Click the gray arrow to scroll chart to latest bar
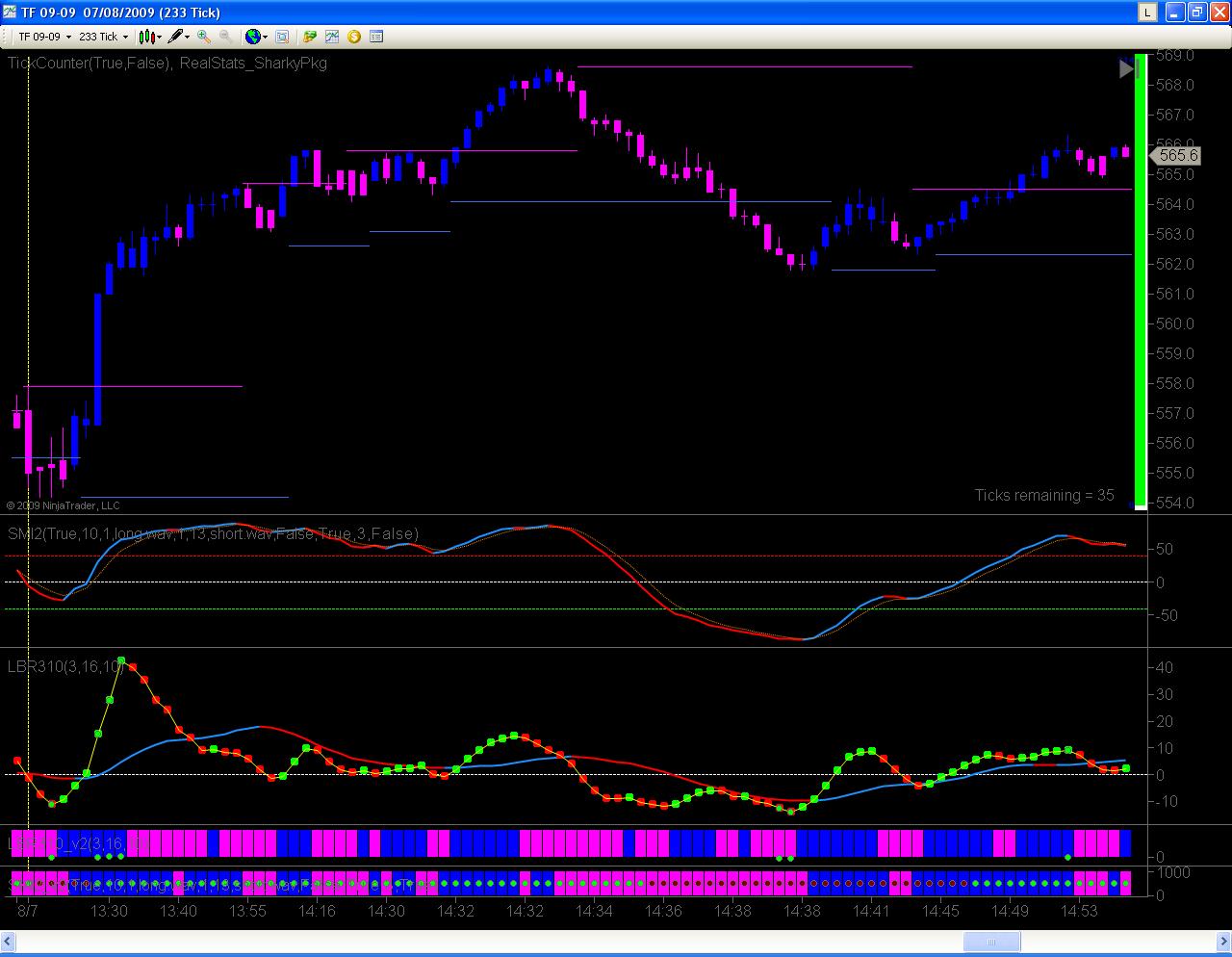Viewport: 1232px width, 957px height. (1128, 68)
